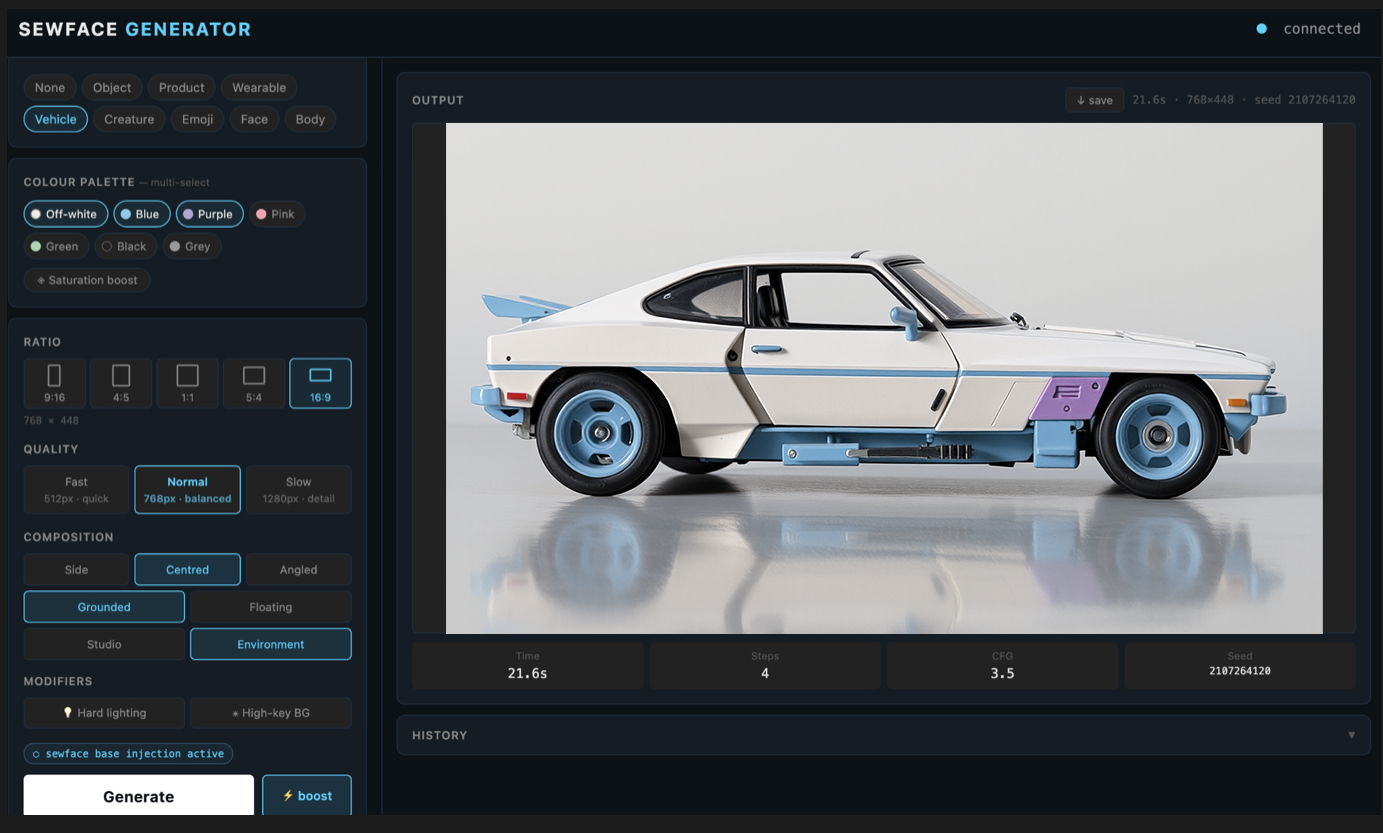
Task: Click the Seed value 2107264120 stat
Action: (1240, 665)
